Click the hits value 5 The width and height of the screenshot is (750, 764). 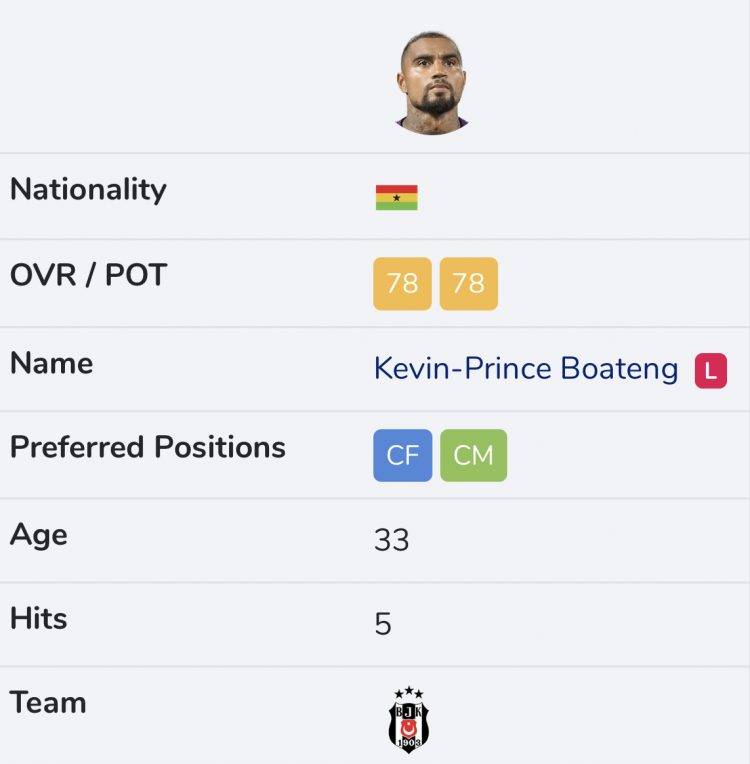point(383,624)
